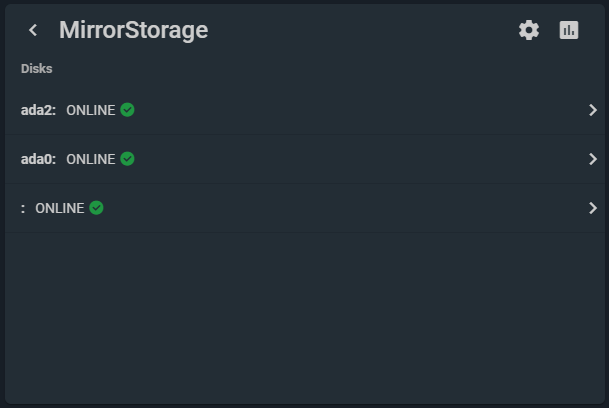
Task: Go back using the left arrow
Action: click(33, 30)
